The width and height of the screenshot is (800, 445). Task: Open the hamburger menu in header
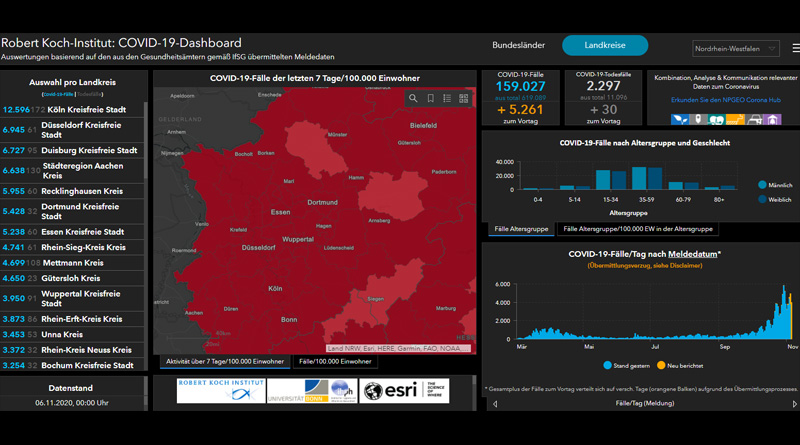click(x=795, y=48)
